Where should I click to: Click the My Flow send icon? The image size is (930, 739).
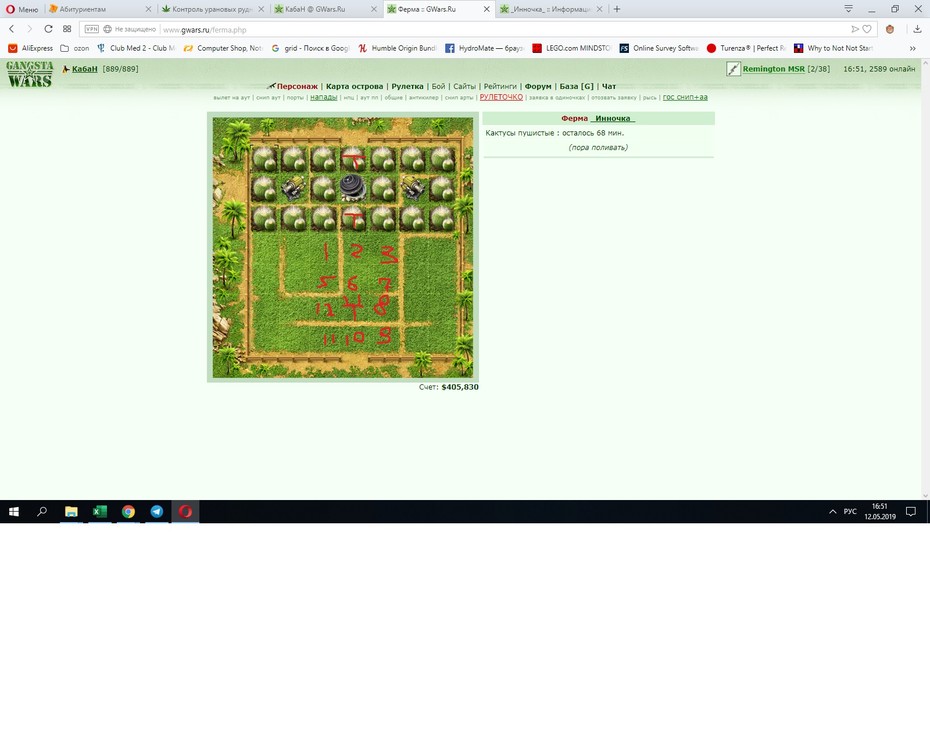click(x=855, y=29)
